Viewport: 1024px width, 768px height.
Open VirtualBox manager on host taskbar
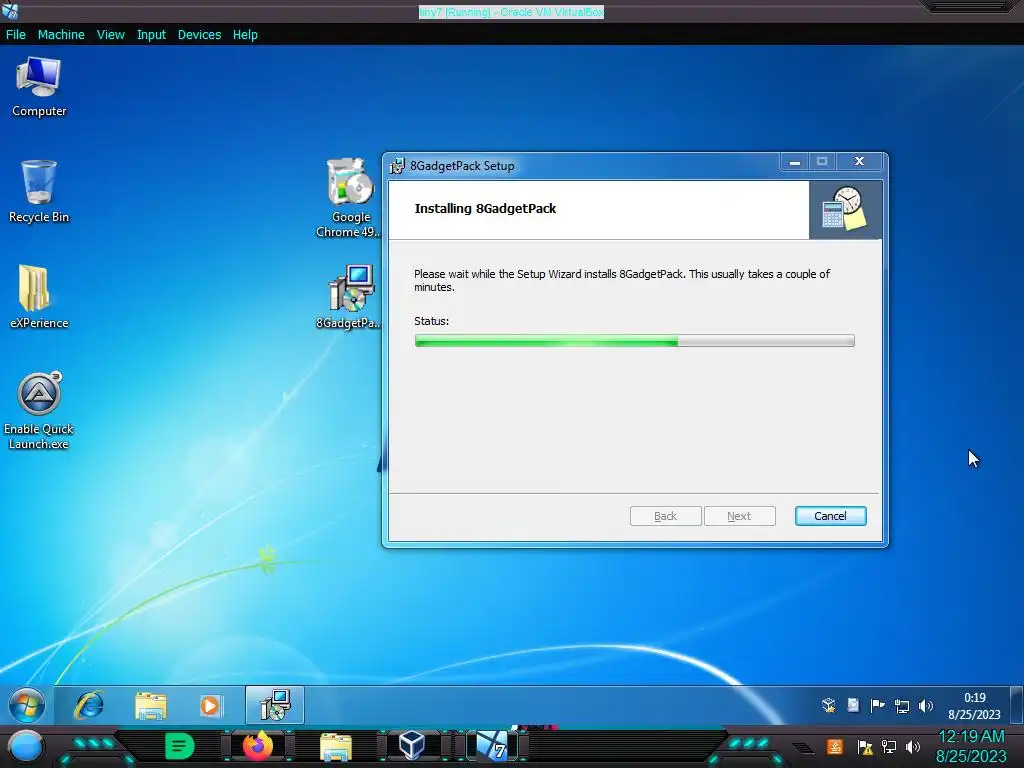411,746
